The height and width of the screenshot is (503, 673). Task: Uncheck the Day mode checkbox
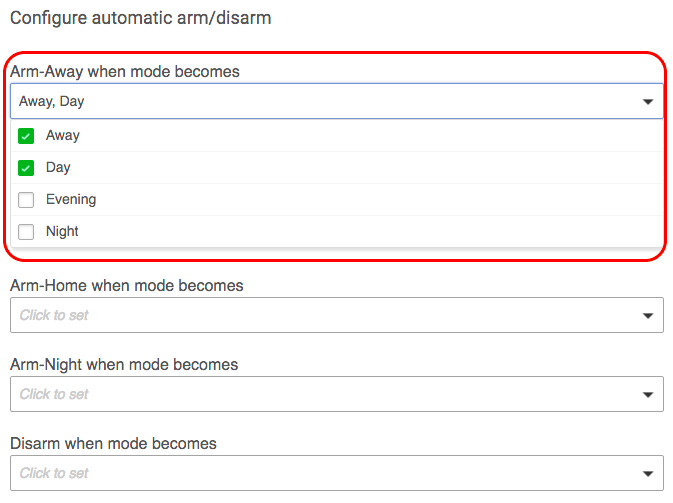[26, 168]
